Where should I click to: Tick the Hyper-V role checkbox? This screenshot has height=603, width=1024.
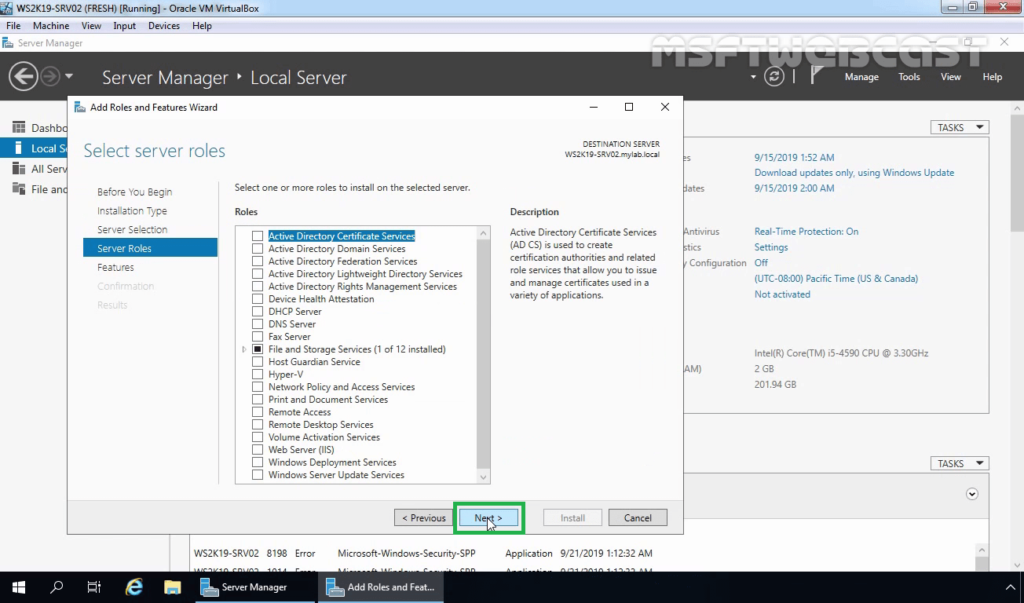[x=257, y=374]
